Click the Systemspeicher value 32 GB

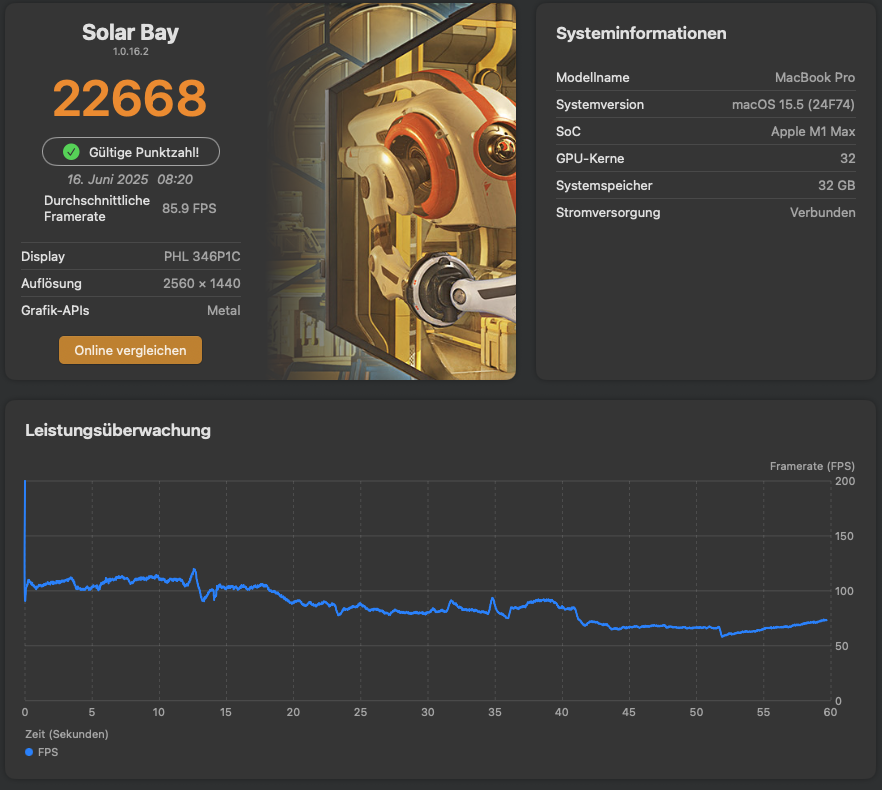(836, 186)
